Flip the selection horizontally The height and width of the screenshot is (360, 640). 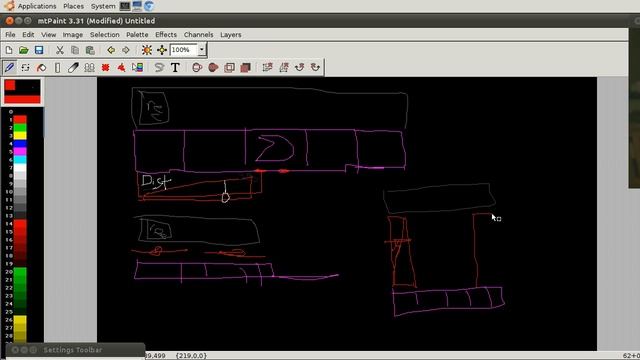pos(283,67)
